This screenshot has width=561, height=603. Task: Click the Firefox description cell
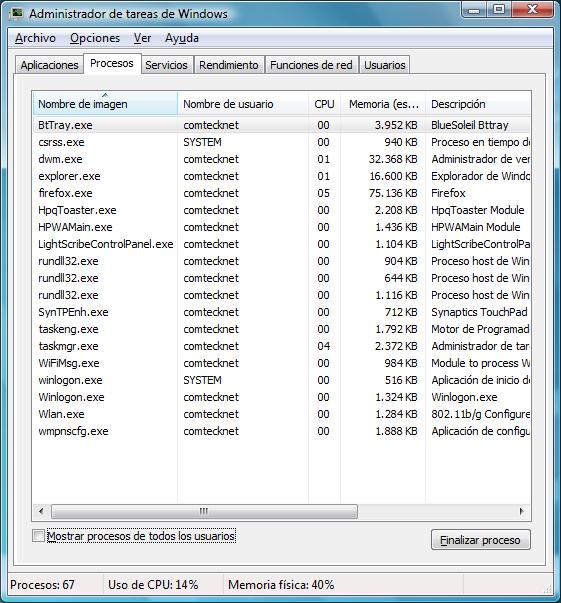pos(448,193)
